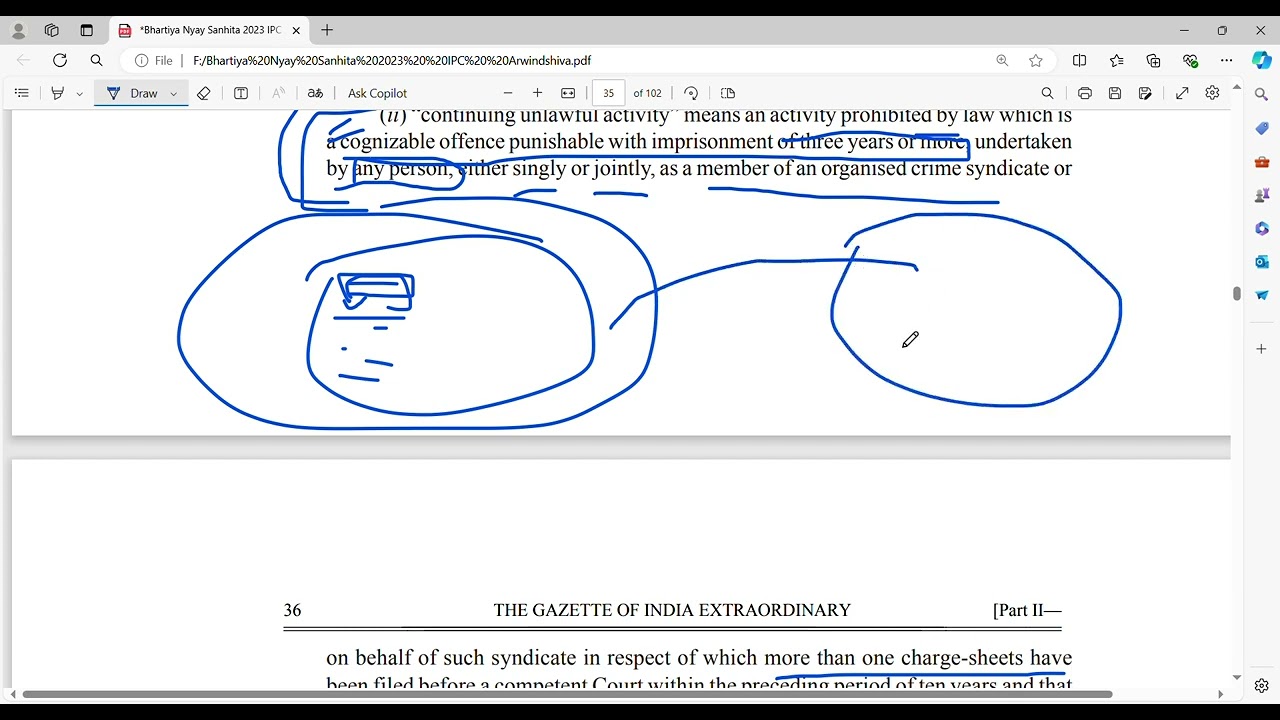Open Outlook in the sidebar
The image size is (1280, 720).
(x=1262, y=262)
